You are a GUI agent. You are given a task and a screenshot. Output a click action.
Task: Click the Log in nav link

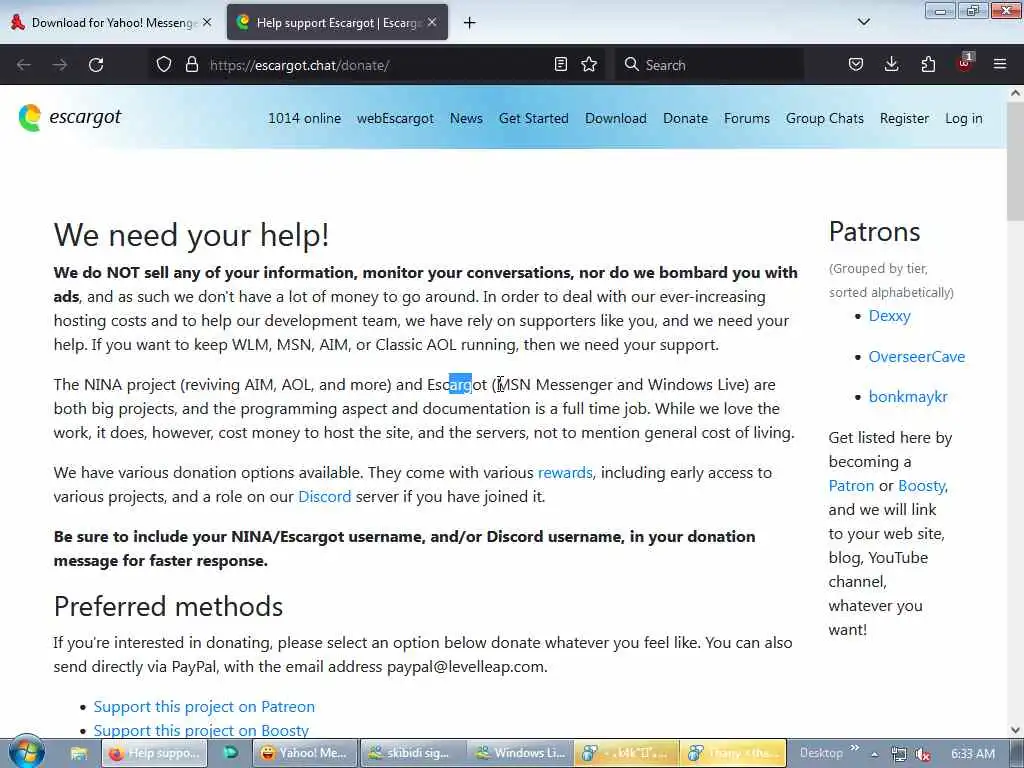point(964,118)
